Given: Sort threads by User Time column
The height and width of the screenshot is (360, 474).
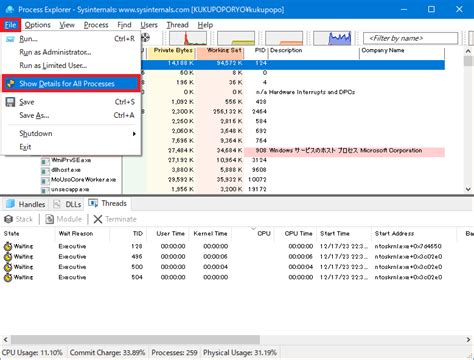Looking at the screenshot, I should (x=168, y=234).
